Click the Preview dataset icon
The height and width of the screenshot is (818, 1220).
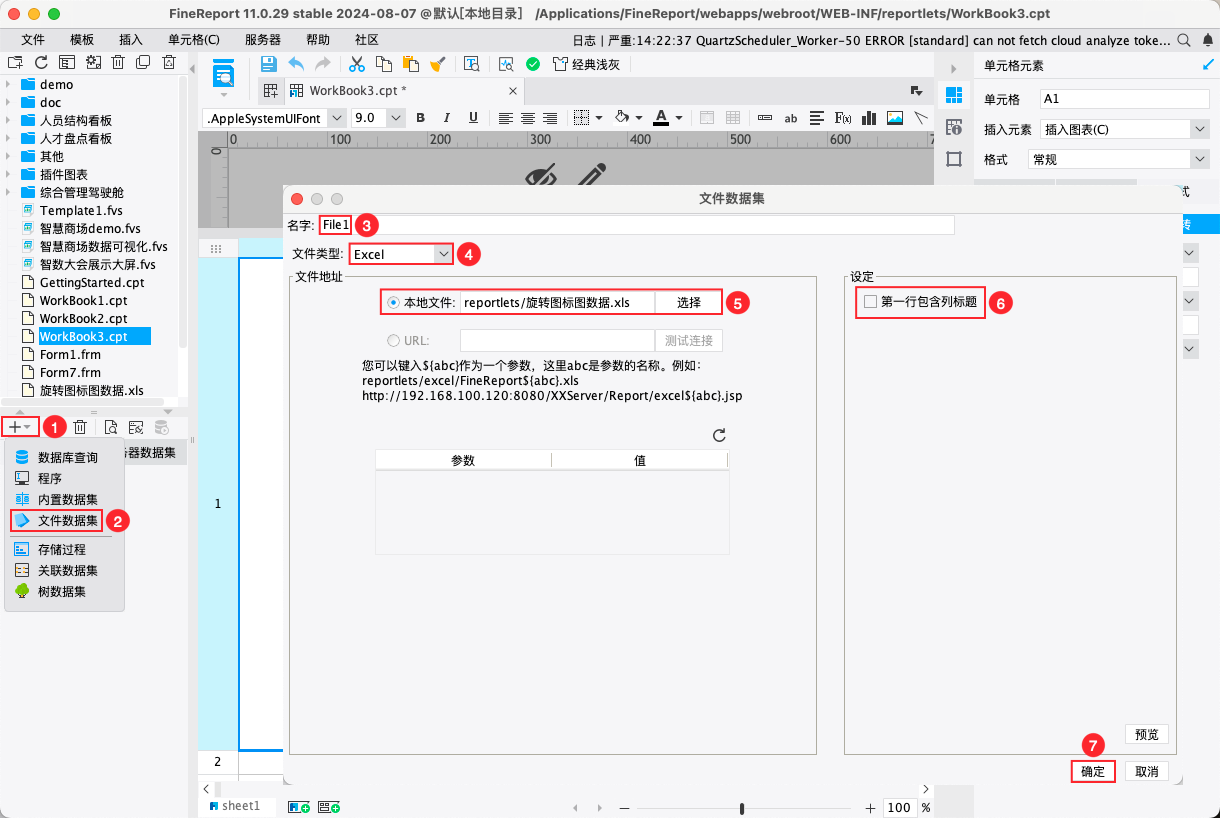[111, 427]
